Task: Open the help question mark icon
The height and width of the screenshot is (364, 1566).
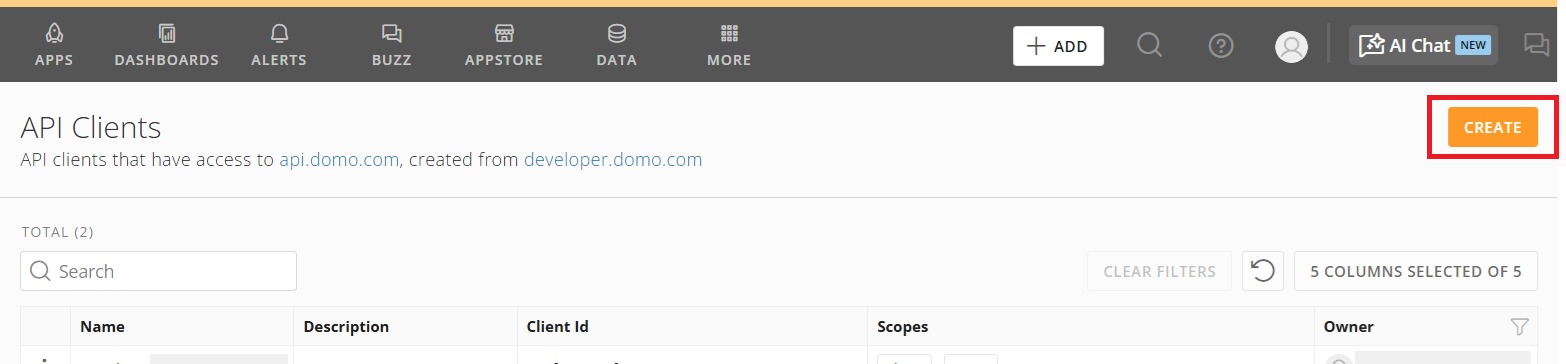Action: [x=1221, y=46]
